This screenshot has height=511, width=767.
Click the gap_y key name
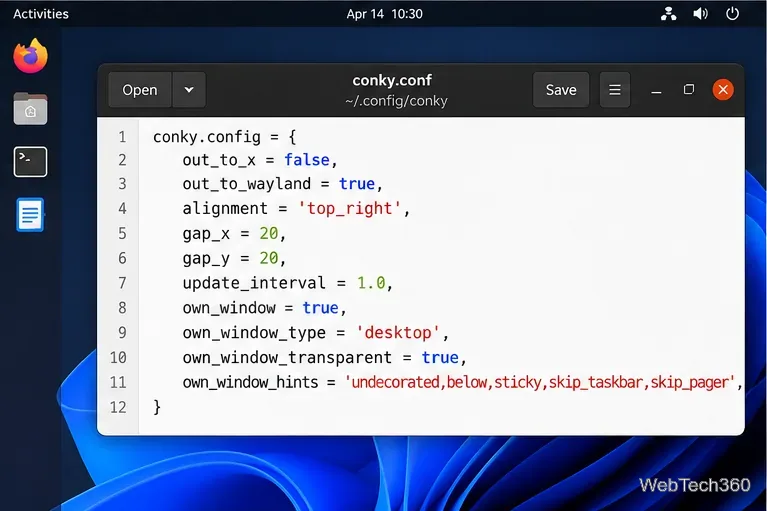(x=206, y=259)
